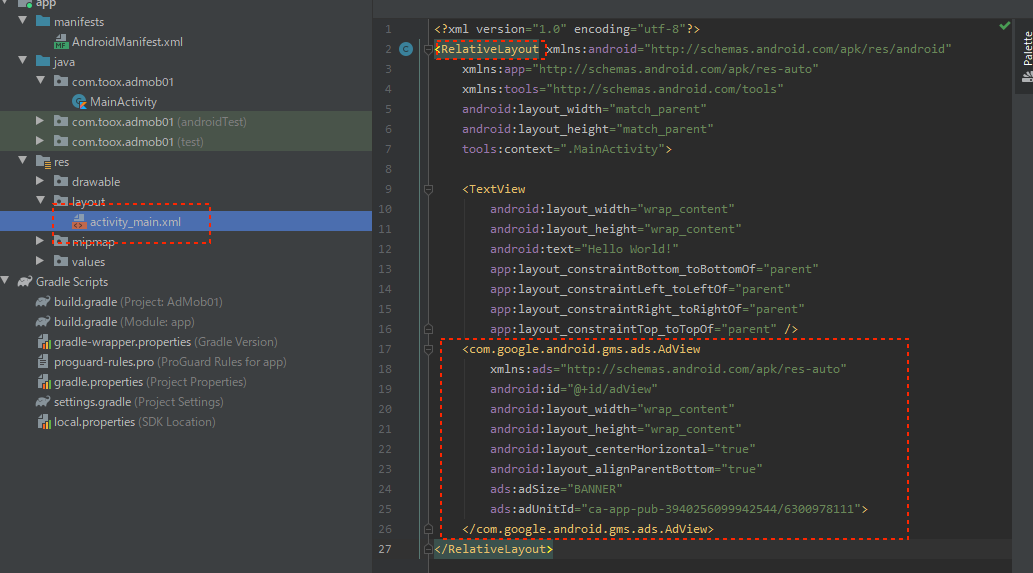Click the xml version declaration line
1033x573 pixels.
pos(567,29)
